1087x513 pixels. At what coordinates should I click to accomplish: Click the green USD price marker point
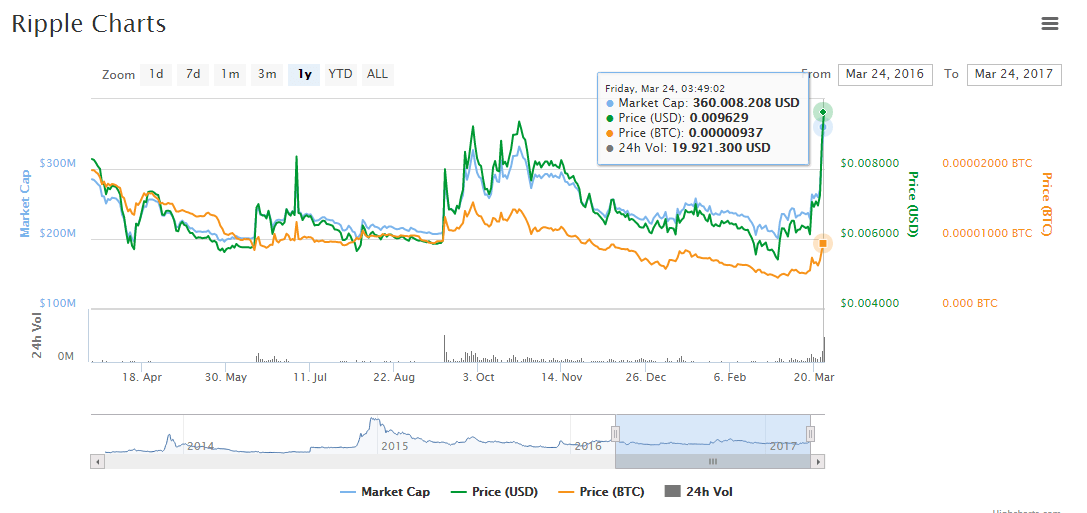(x=823, y=111)
